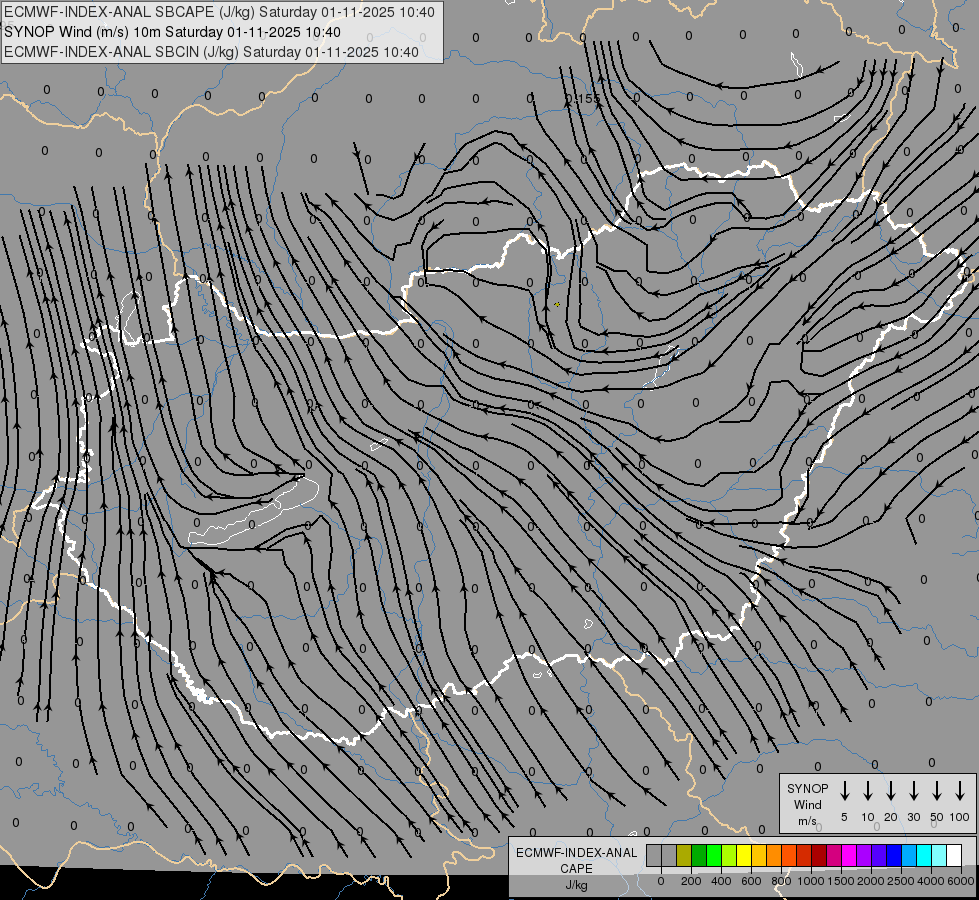This screenshot has height=900, width=979.
Task: Click the m/s unit in the wind legend
Action: (x=807, y=821)
